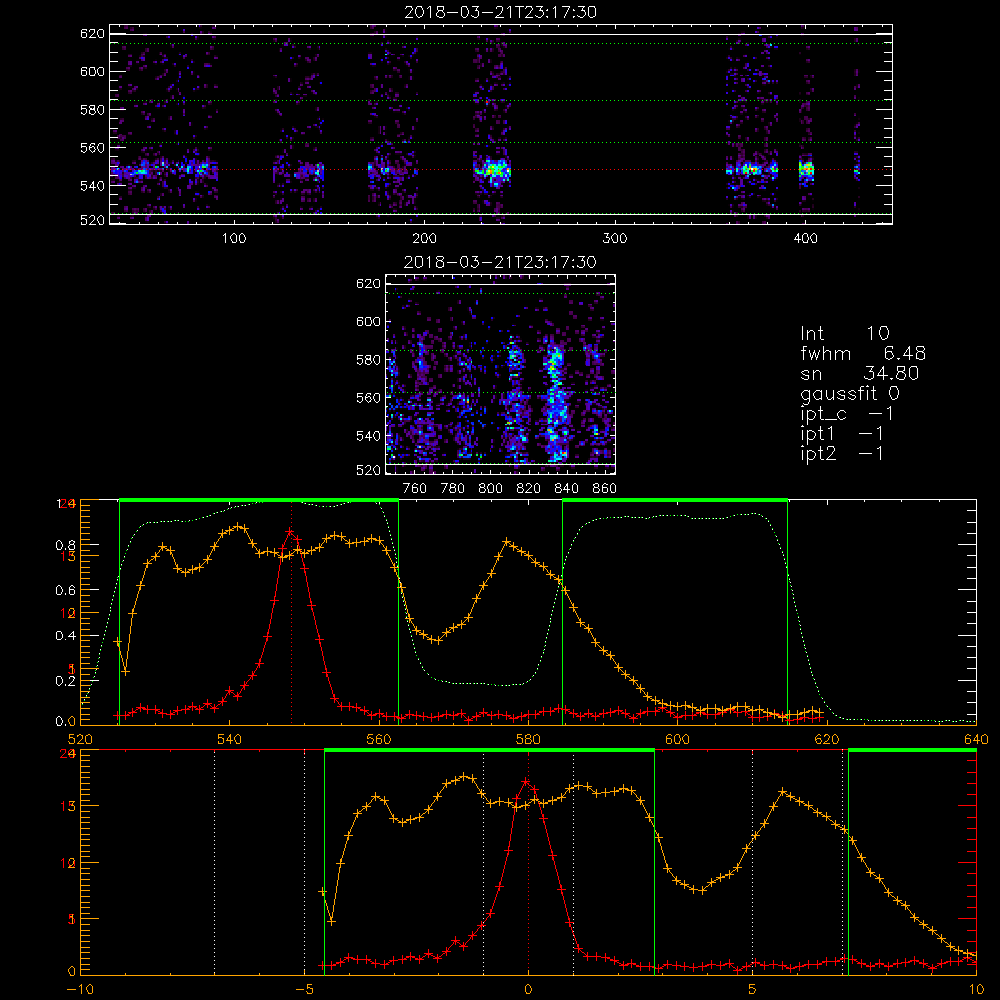Click the 300 label on top spectrogram x-axis
The height and width of the screenshot is (1000, 1000).
[615, 238]
